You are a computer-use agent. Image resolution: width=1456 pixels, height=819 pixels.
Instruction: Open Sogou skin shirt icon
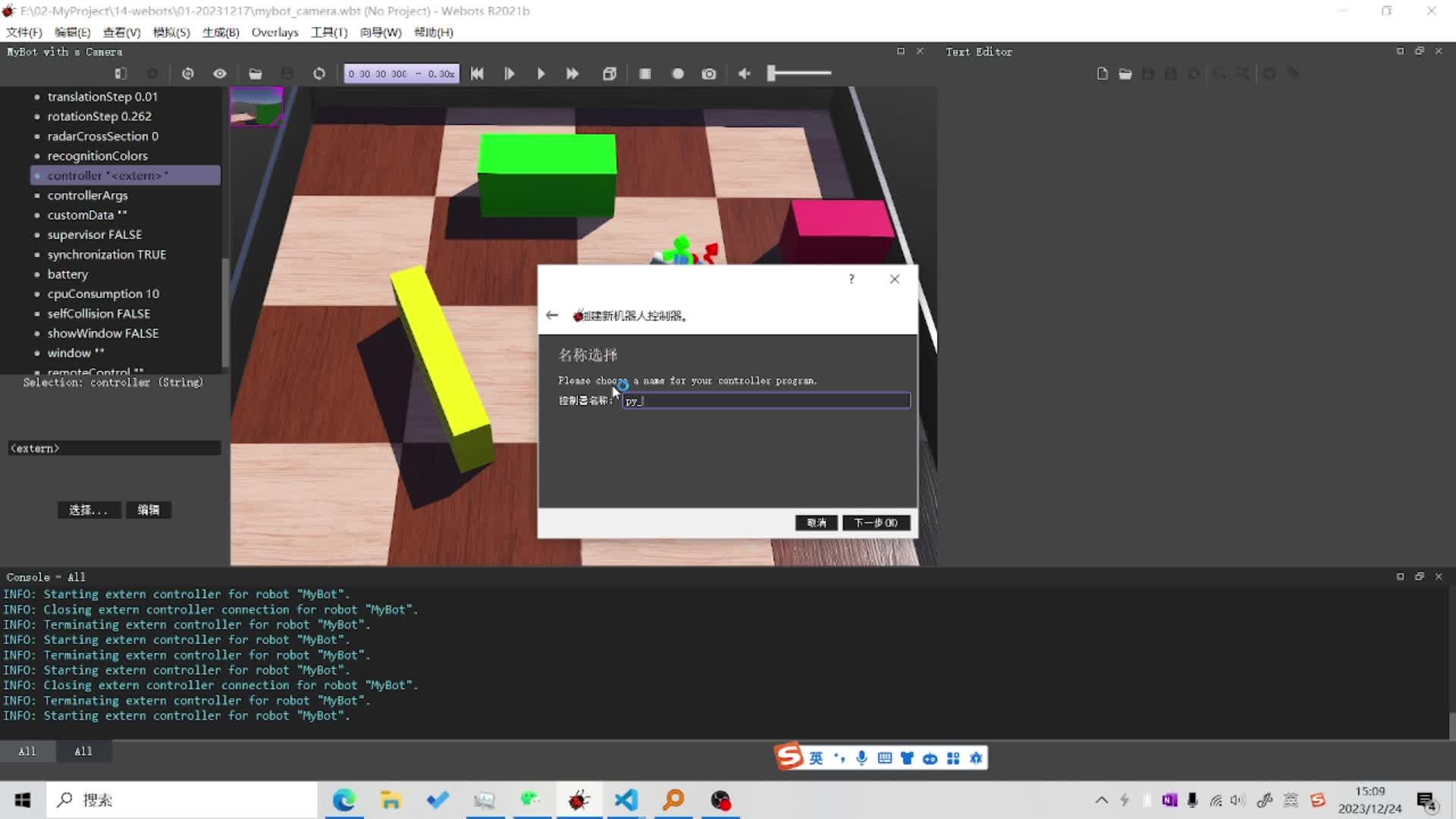pos(907,758)
